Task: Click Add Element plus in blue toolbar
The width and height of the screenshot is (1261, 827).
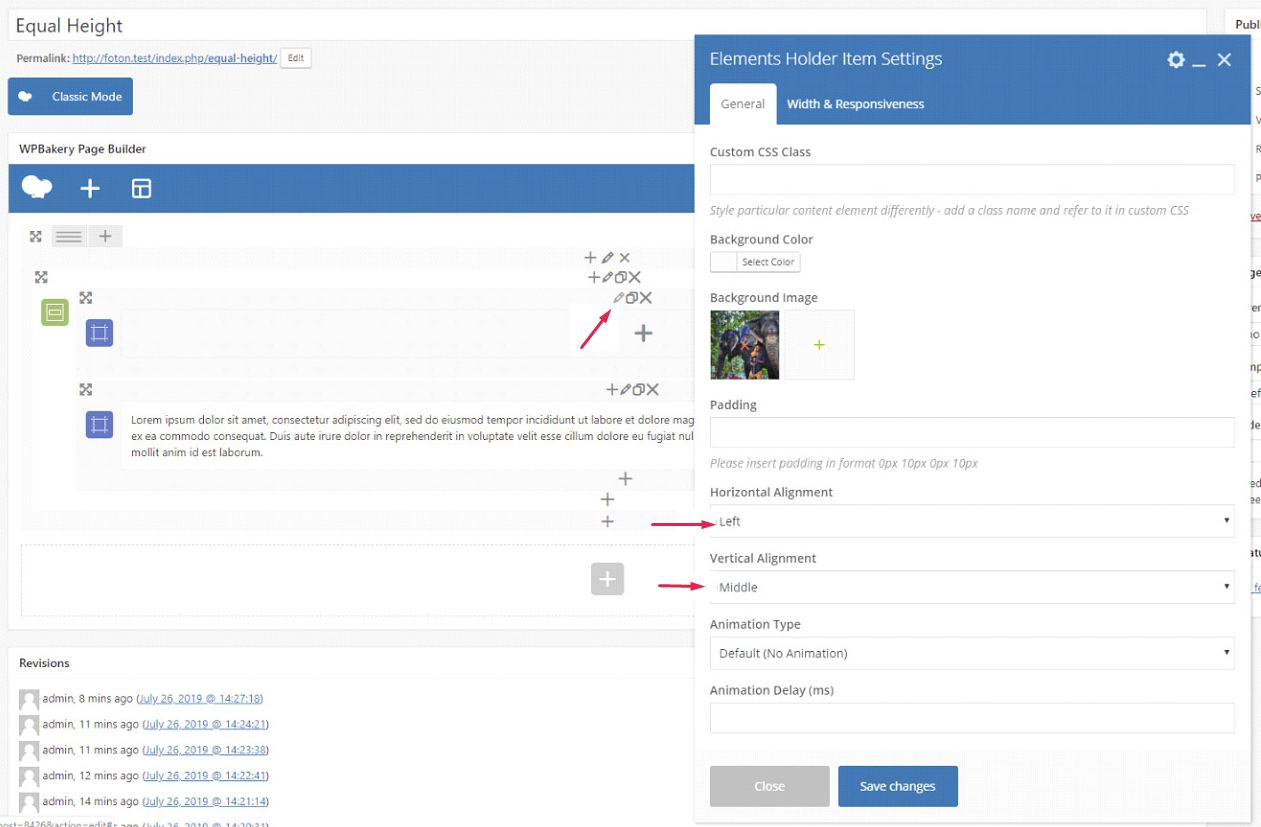Action: [x=90, y=189]
